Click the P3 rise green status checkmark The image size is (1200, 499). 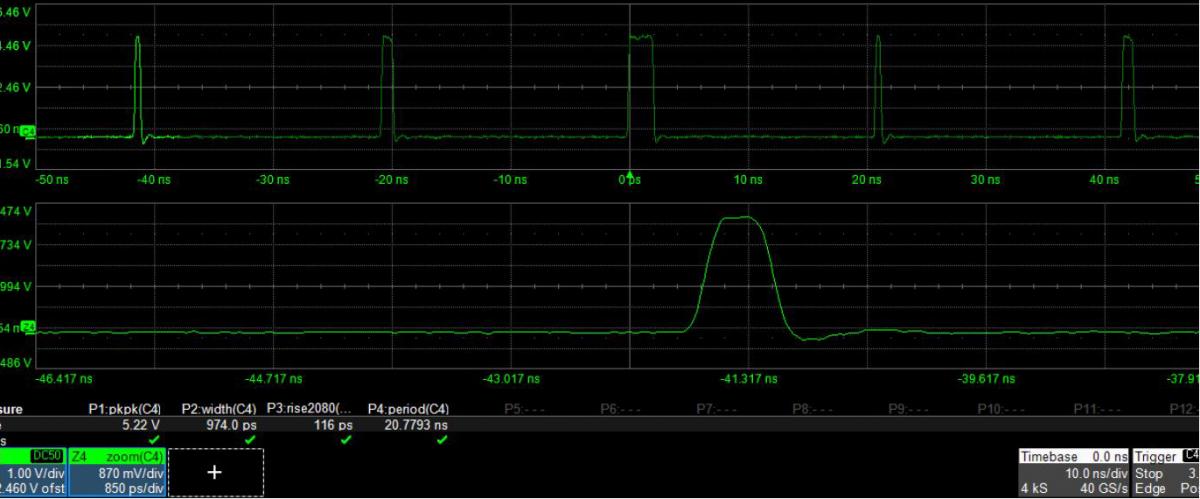[x=346, y=439]
